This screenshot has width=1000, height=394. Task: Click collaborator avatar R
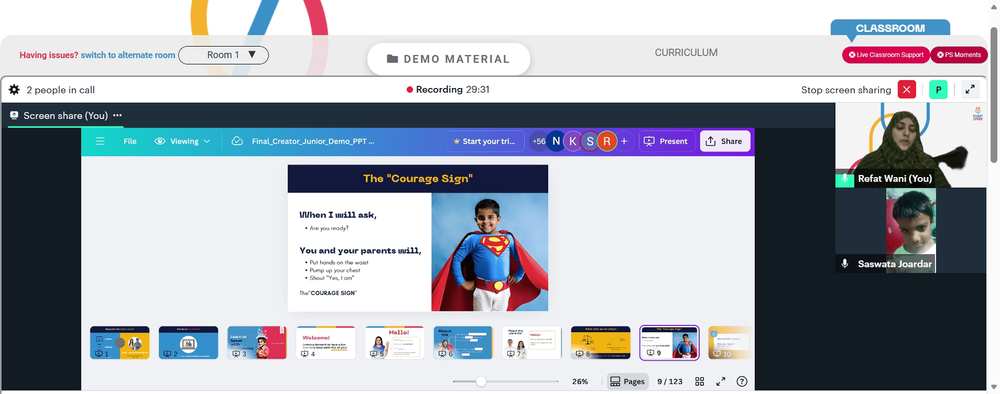click(607, 142)
